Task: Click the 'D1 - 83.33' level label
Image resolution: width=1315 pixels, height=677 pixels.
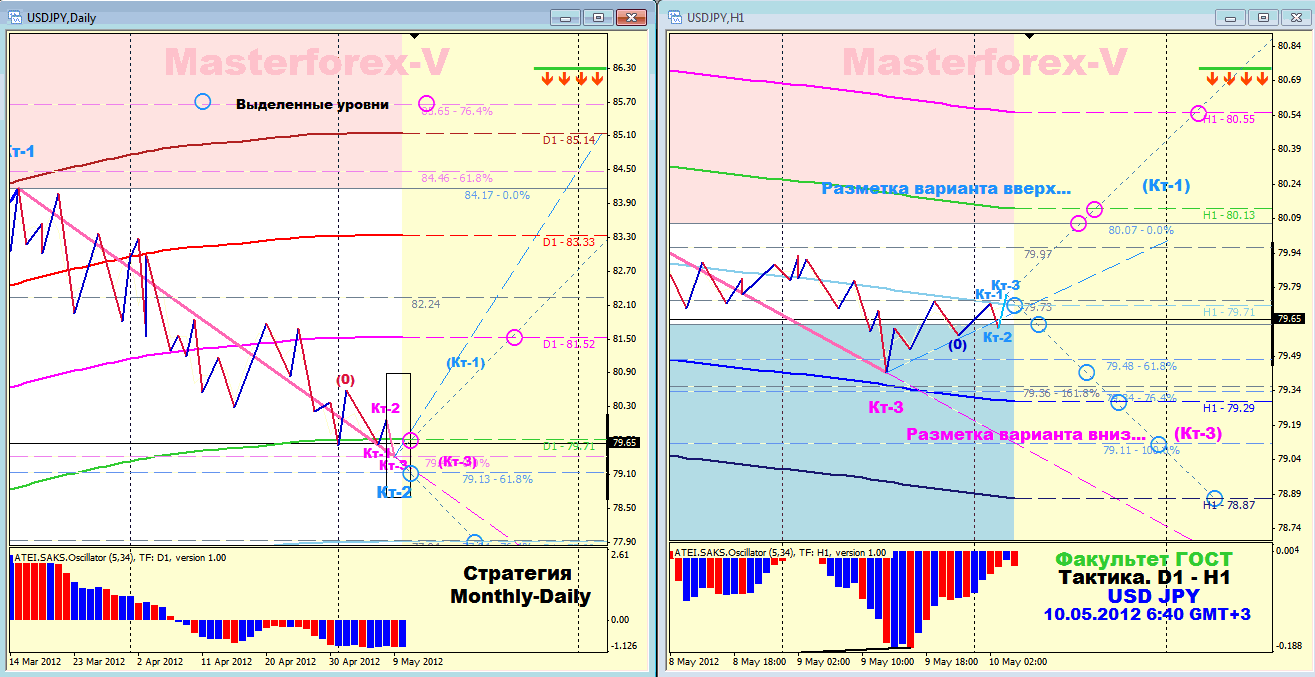Action: click(x=568, y=242)
